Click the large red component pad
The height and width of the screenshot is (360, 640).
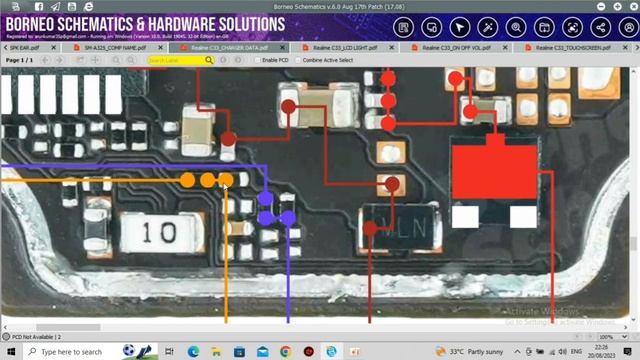[494, 171]
